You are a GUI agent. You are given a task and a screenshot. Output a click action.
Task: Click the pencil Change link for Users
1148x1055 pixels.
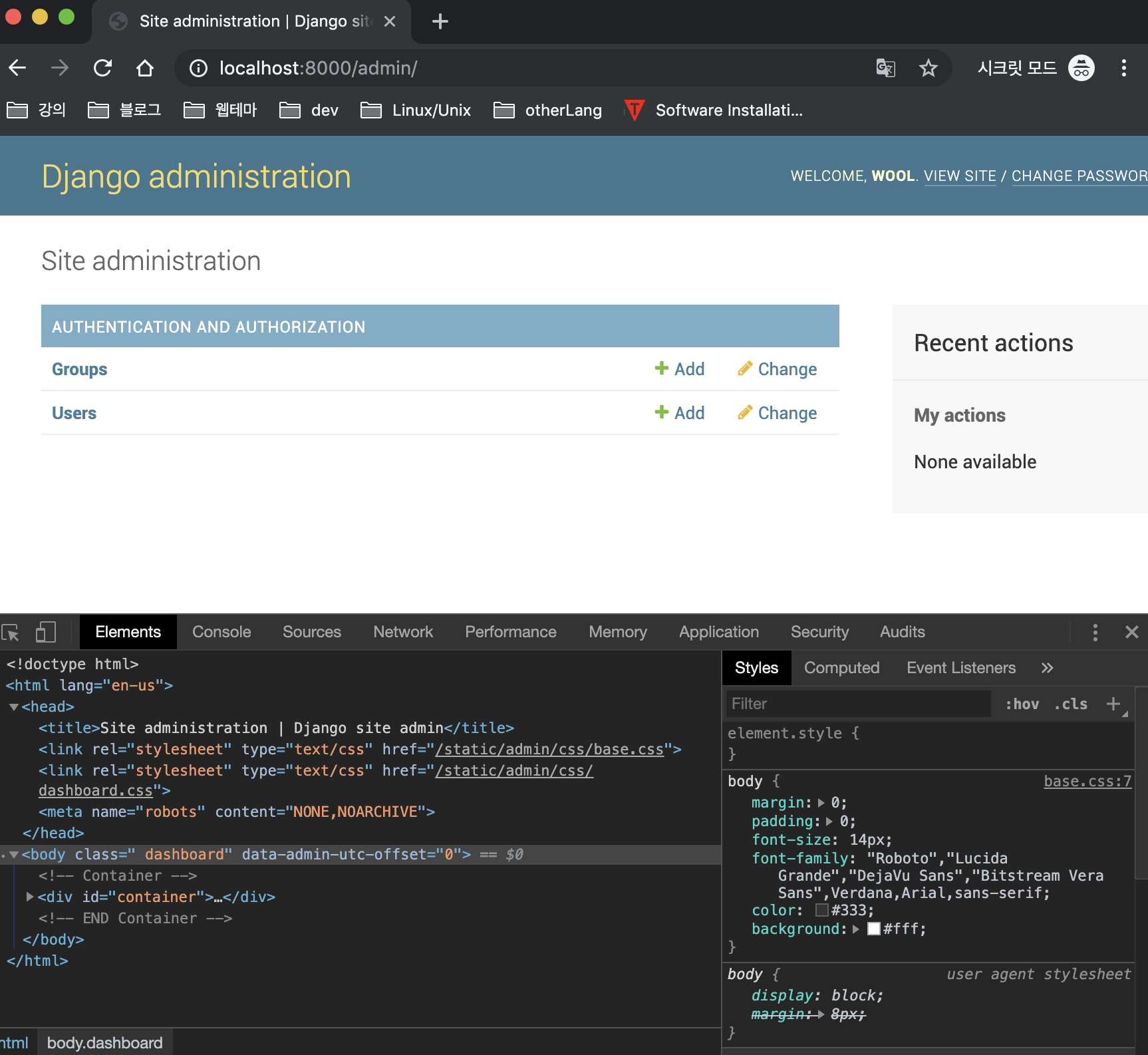click(x=778, y=413)
